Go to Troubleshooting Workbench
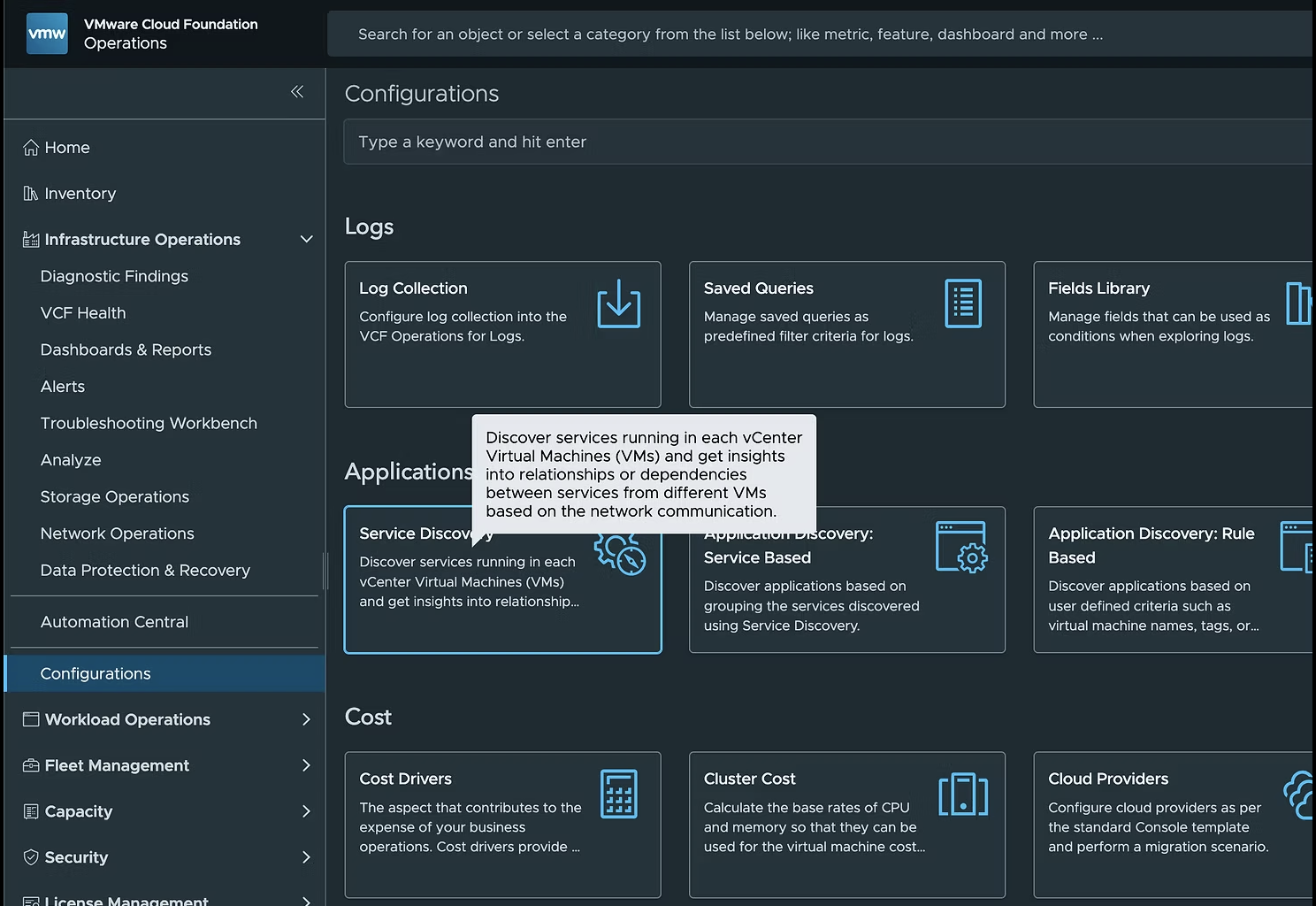1316x906 pixels. pos(149,423)
